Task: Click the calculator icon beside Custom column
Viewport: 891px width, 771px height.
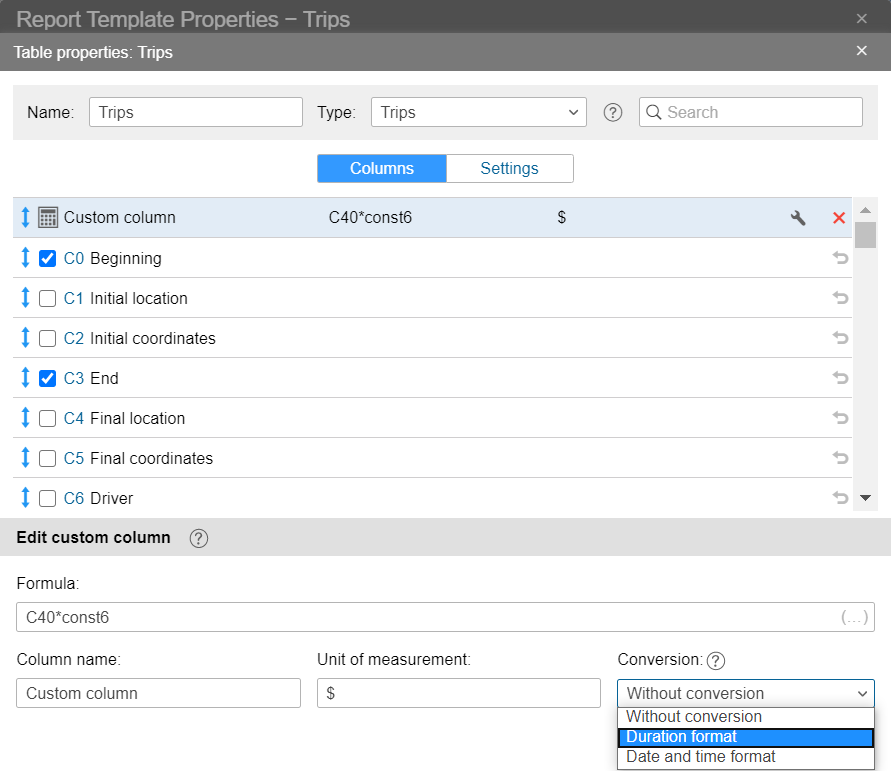Action: (47, 218)
